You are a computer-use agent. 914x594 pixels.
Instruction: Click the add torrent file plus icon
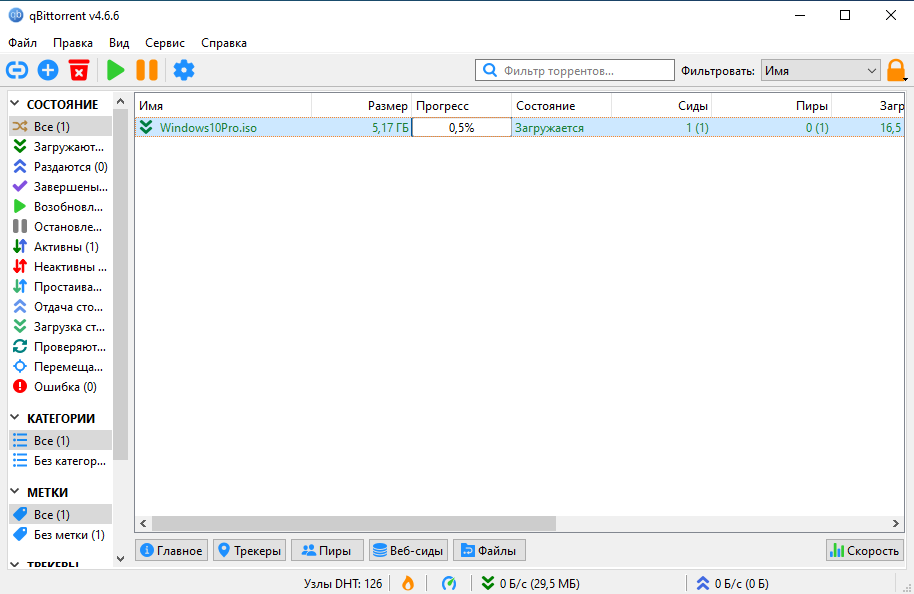point(48,71)
